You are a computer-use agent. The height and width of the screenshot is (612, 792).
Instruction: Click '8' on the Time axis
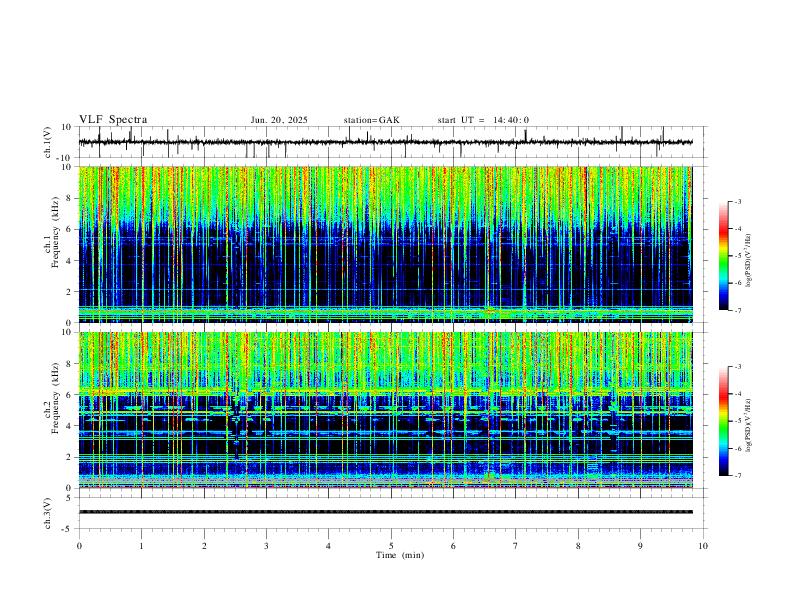[x=578, y=546]
